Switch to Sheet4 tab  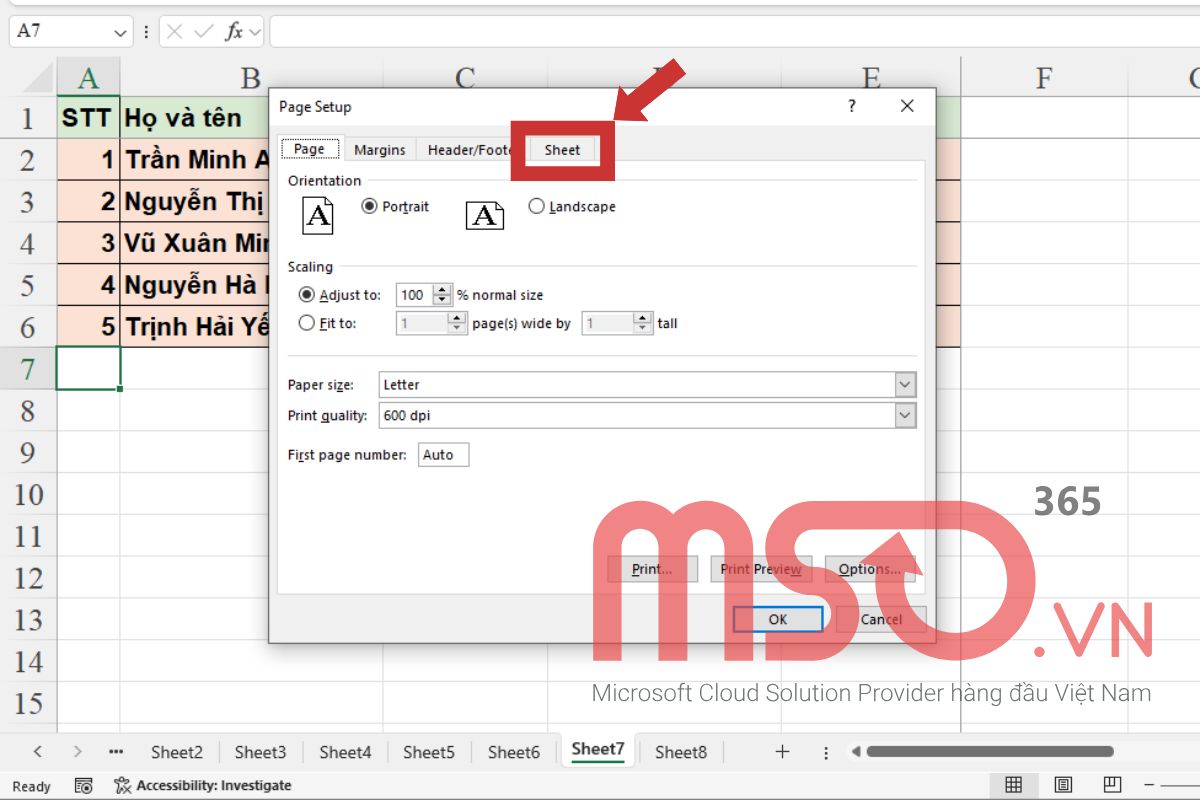(345, 752)
